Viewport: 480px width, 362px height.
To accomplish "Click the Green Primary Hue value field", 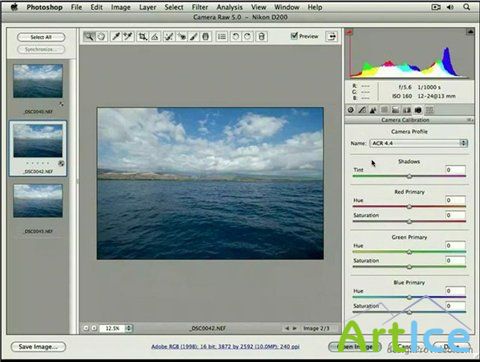I will 455,246.
